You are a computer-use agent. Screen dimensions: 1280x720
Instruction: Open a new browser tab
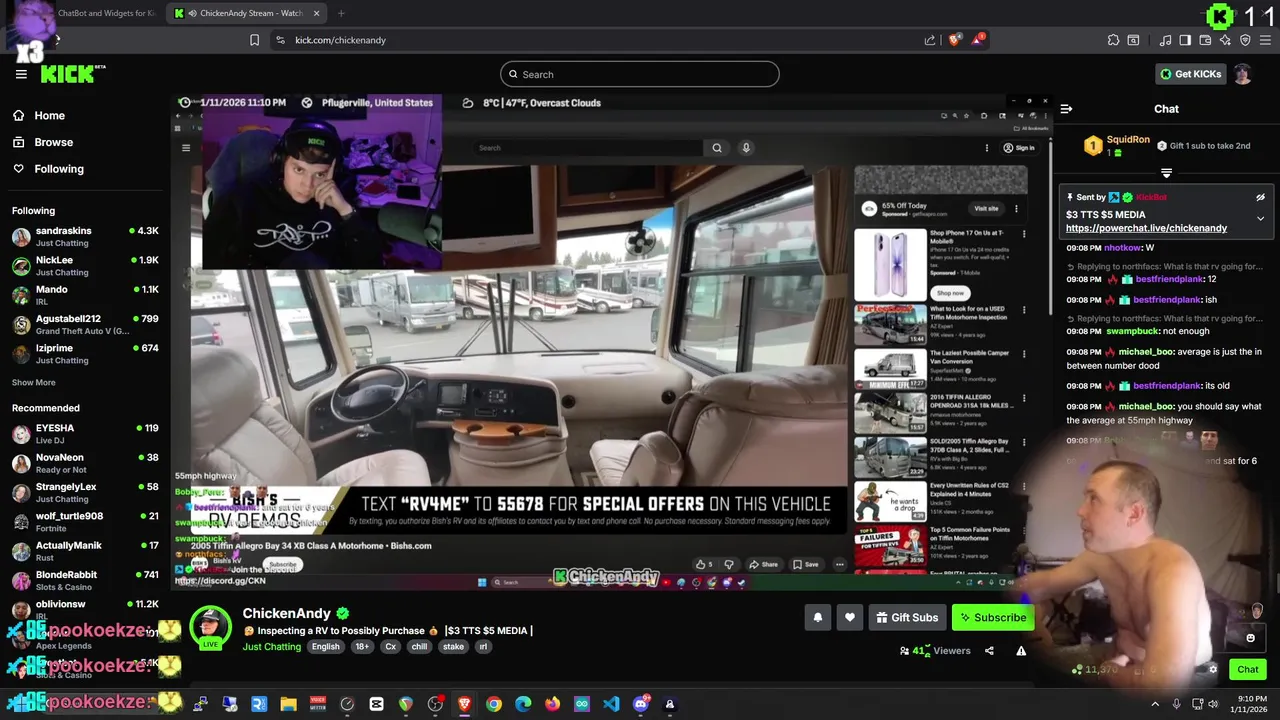pos(341,13)
